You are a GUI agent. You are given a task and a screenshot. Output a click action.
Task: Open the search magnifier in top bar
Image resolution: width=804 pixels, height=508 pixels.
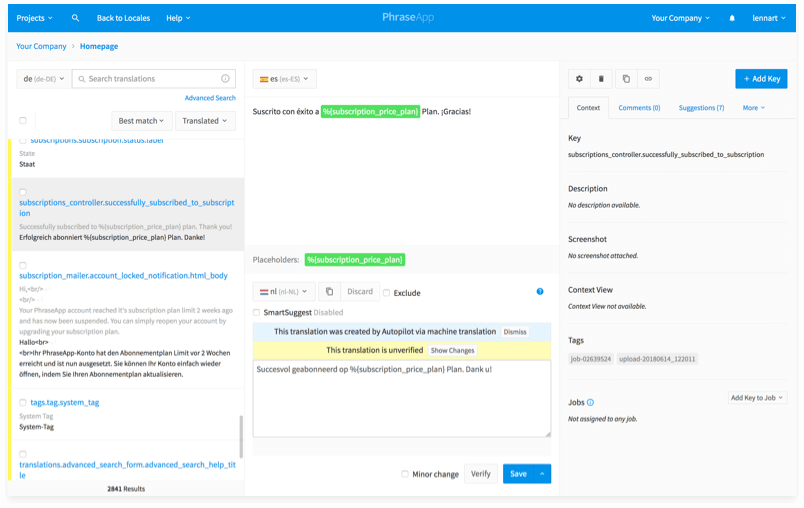coord(75,18)
